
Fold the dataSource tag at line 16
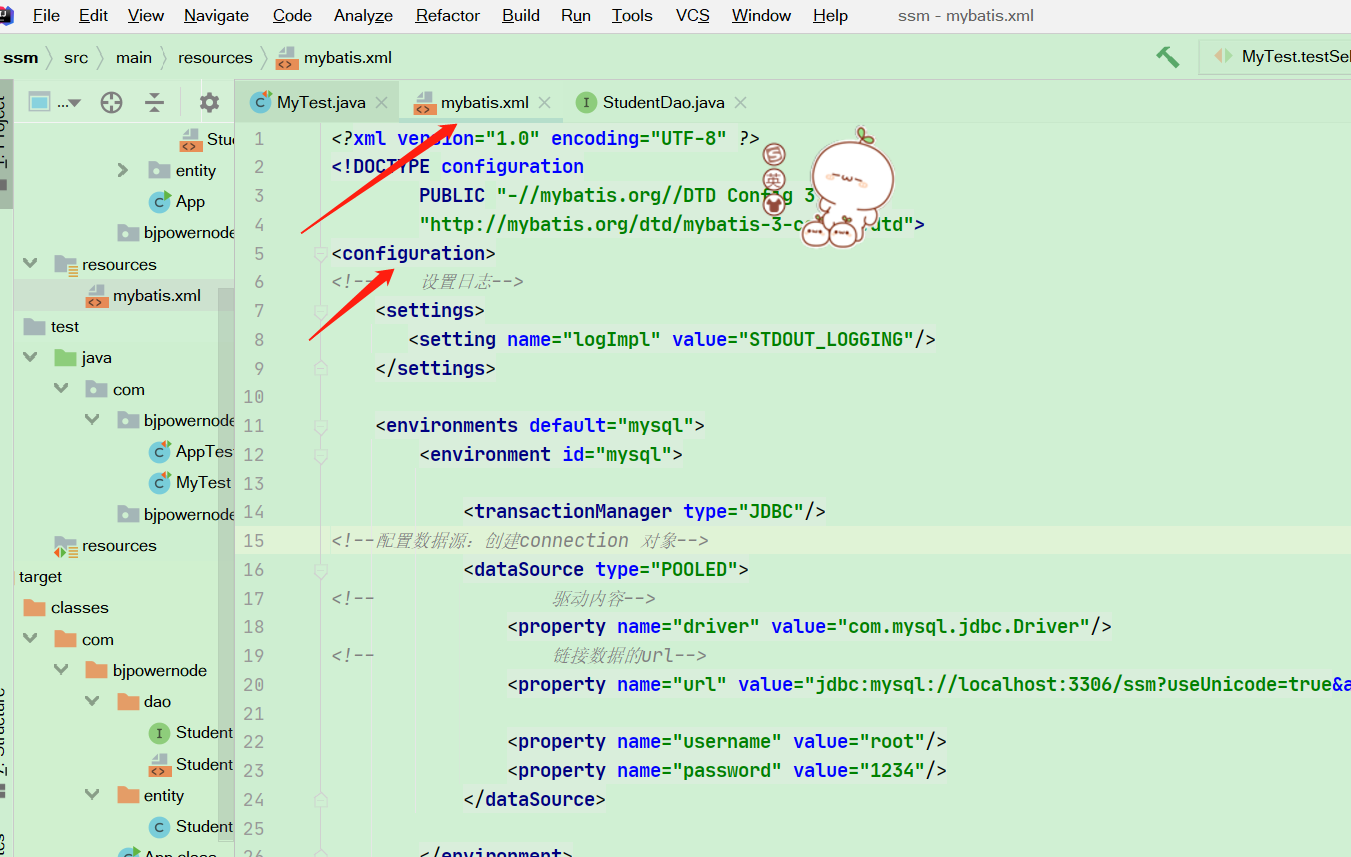(320, 570)
